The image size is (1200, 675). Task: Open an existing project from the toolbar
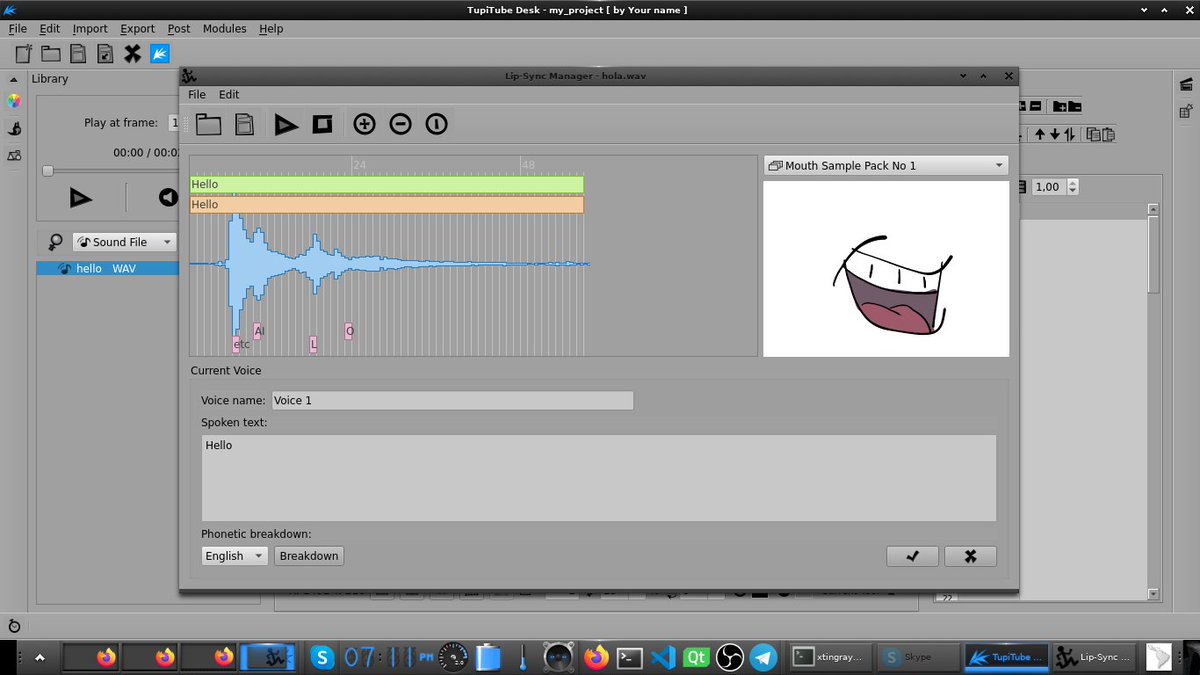50,53
